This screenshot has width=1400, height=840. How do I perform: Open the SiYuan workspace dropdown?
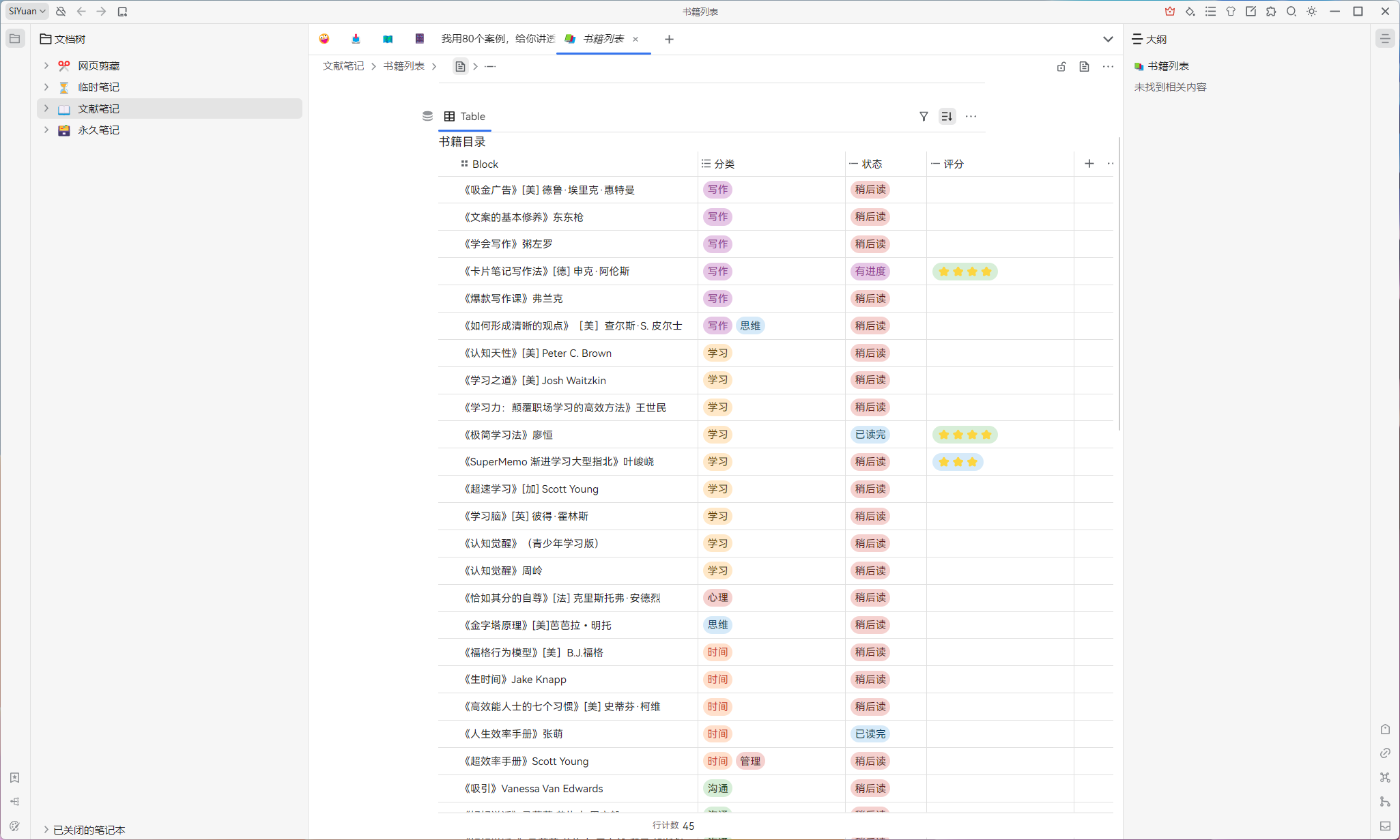[27, 12]
